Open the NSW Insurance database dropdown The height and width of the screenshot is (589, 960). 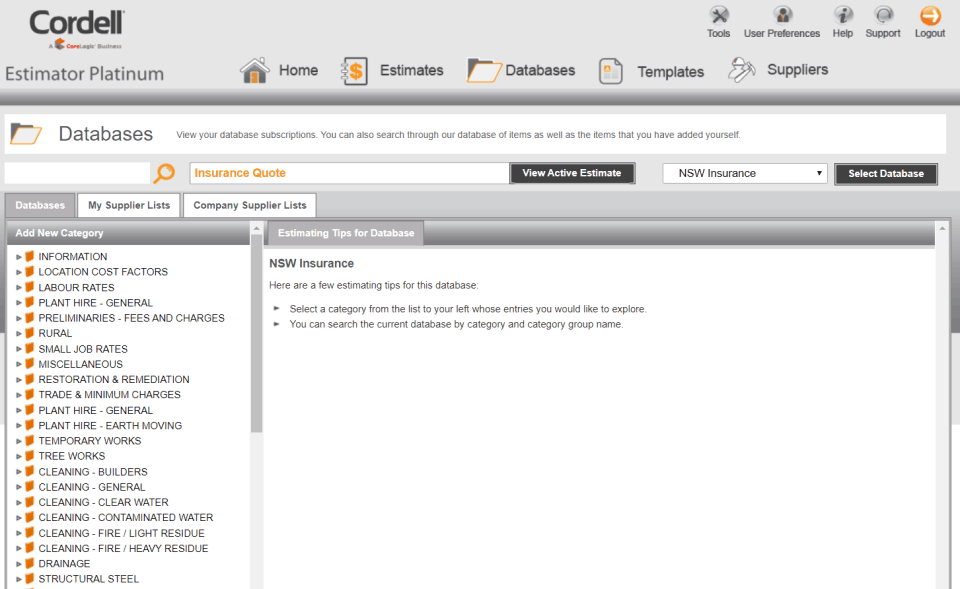(744, 173)
